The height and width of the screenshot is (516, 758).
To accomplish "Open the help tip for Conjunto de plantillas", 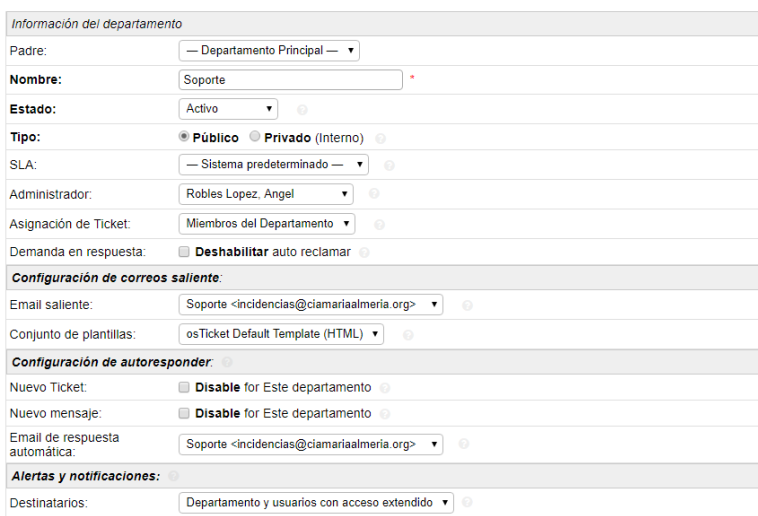I will [408, 335].
